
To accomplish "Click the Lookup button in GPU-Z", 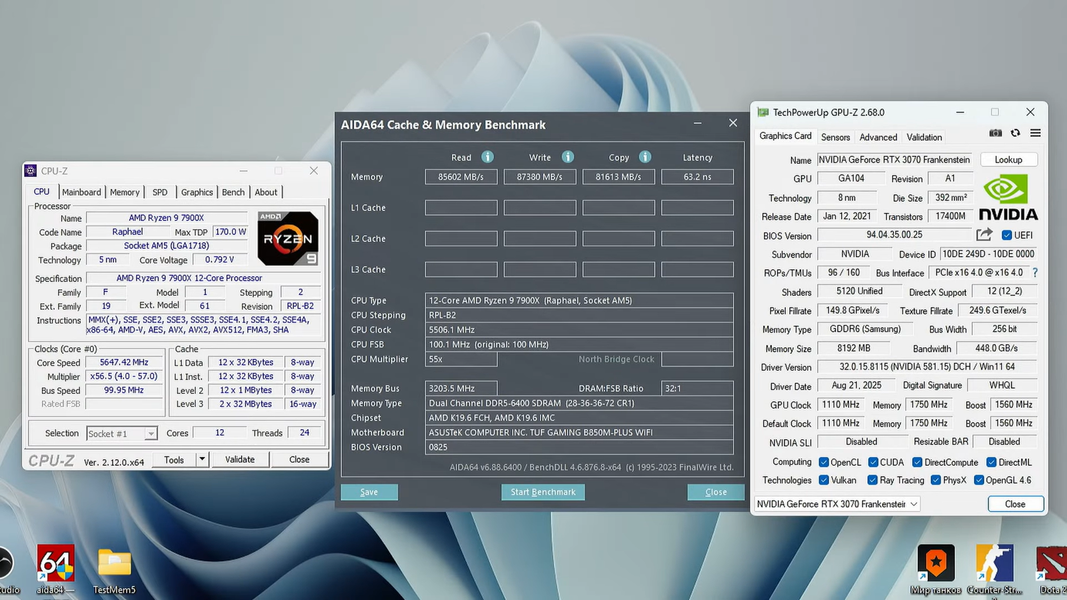I will (x=1008, y=160).
